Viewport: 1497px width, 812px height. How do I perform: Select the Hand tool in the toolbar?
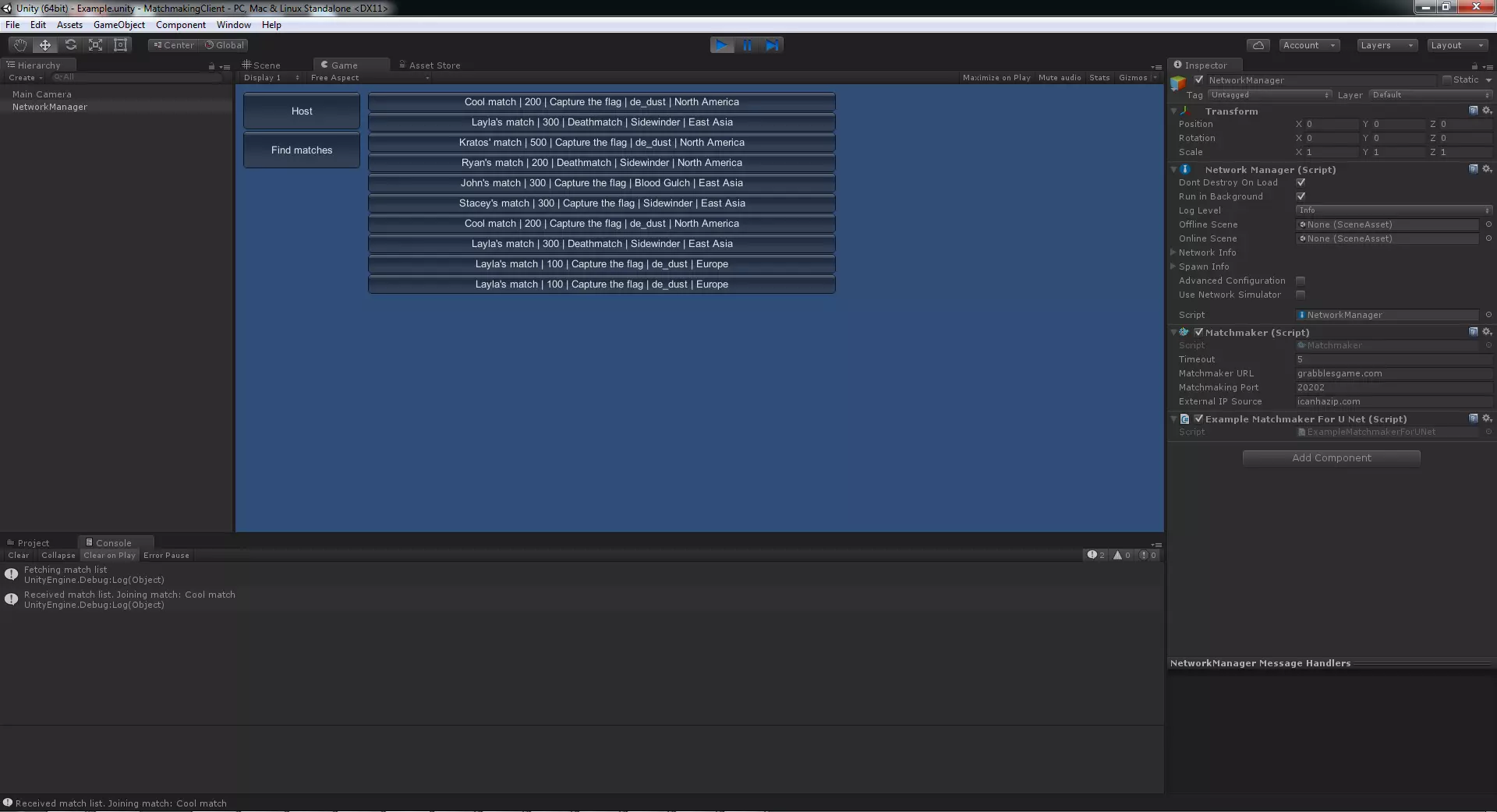click(20, 45)
